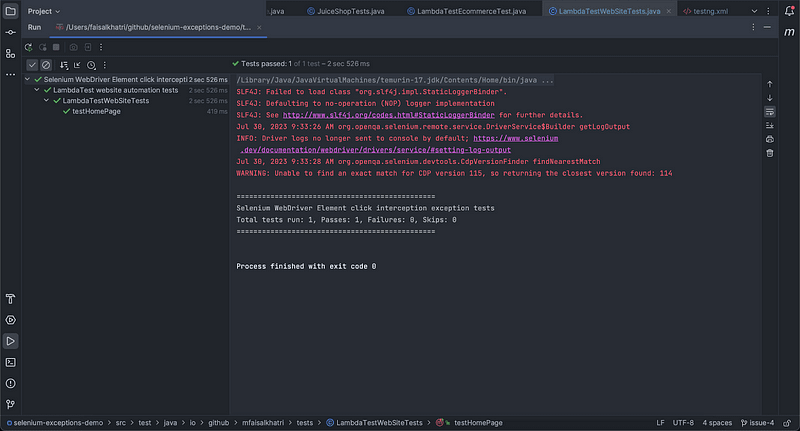Open more actions in Run toolbar

[101, 47]
